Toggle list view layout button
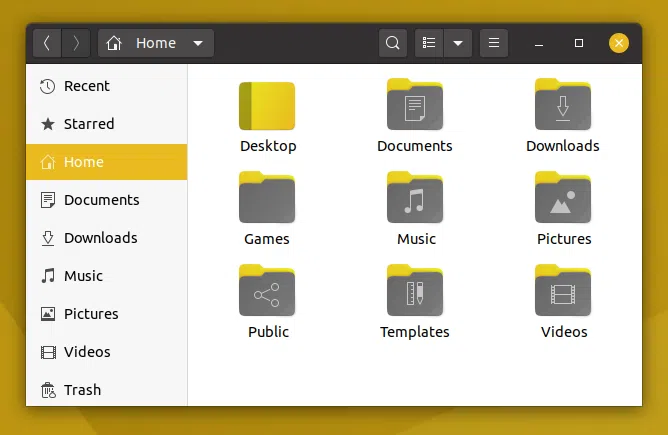The width and height of the screenshot is (668, 435). point(429,43)
